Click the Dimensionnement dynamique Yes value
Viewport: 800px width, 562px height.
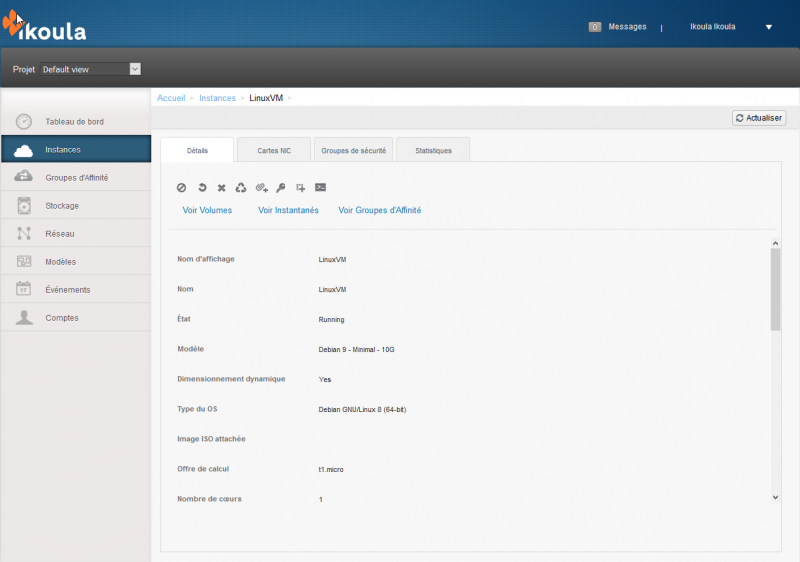tap(324, 379)
